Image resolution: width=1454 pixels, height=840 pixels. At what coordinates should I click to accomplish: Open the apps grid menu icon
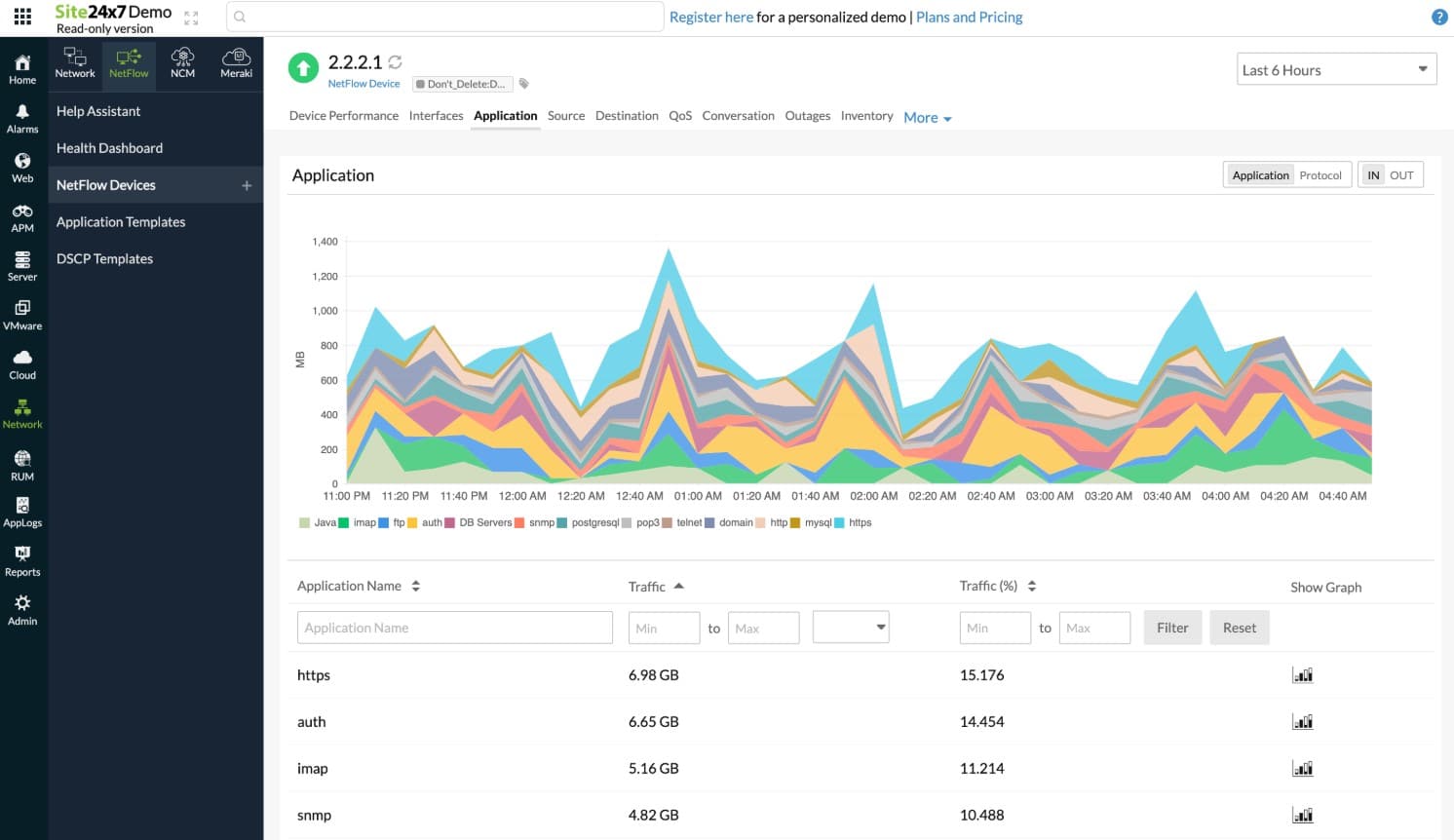click(x=22, y=17)
